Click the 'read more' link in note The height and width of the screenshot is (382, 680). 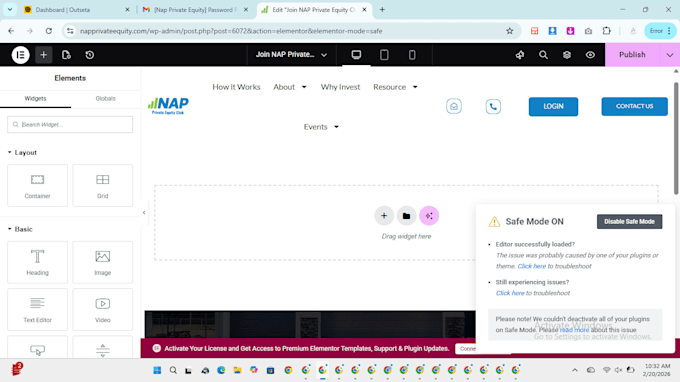pos(574,330)
